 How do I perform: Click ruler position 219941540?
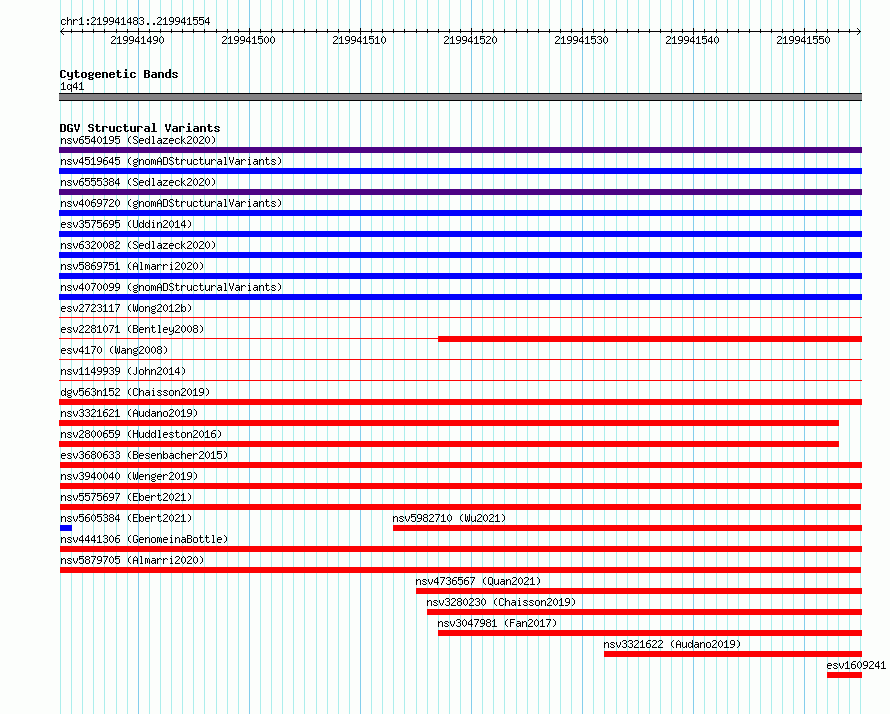(x=692, y=40)
